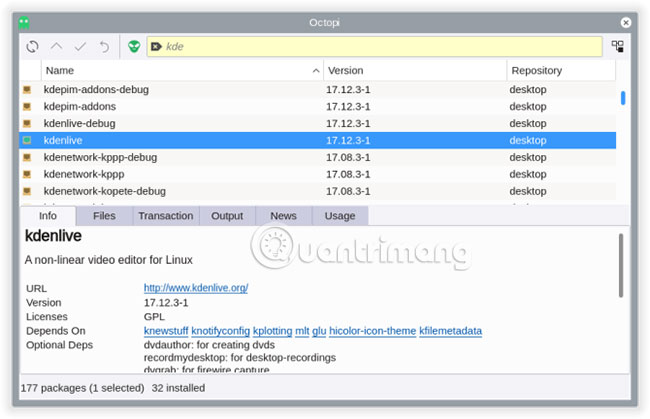Select the kdenetwork-kppp package row
Screen dimensions: 650x419
pos(318,174)
